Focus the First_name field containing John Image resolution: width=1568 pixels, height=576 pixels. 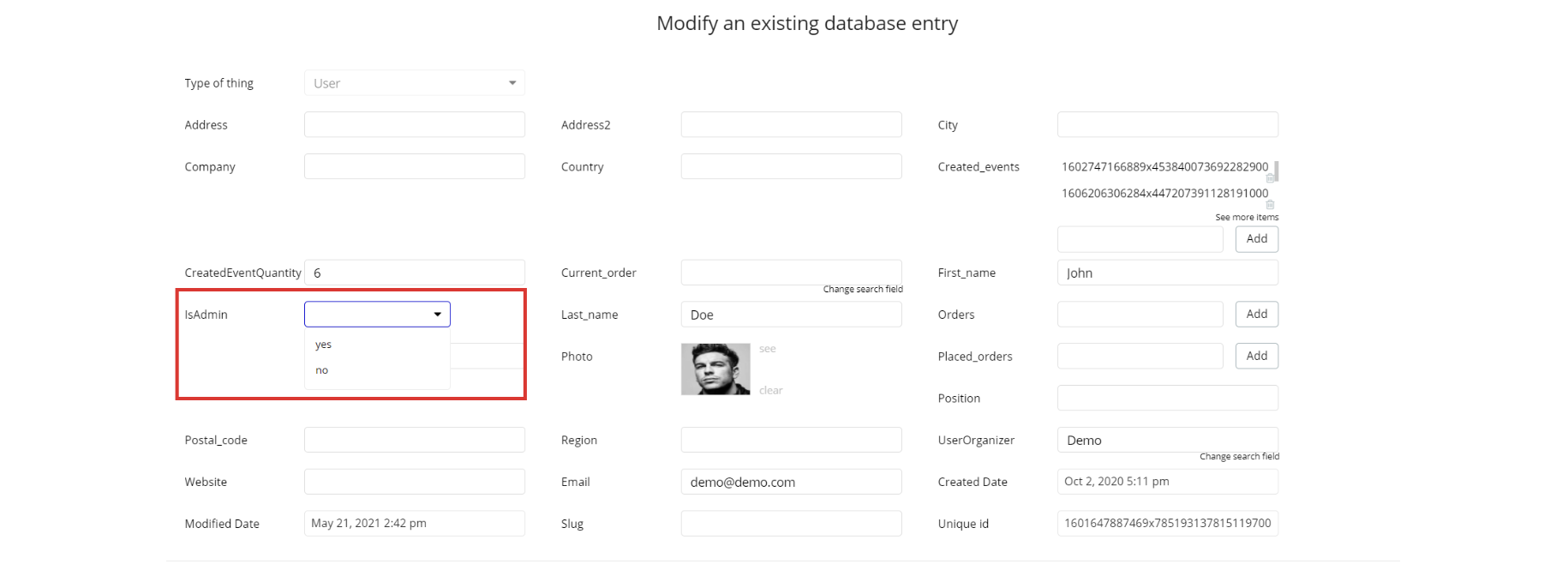pyautogui.click(x=1167, y=273)
